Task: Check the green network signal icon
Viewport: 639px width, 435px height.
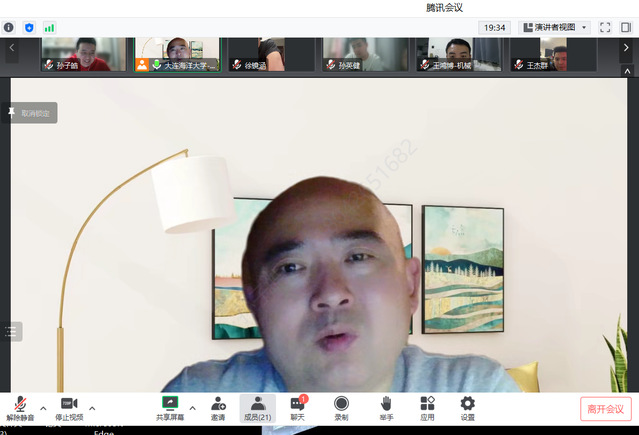Action: [x=49, y=28]
